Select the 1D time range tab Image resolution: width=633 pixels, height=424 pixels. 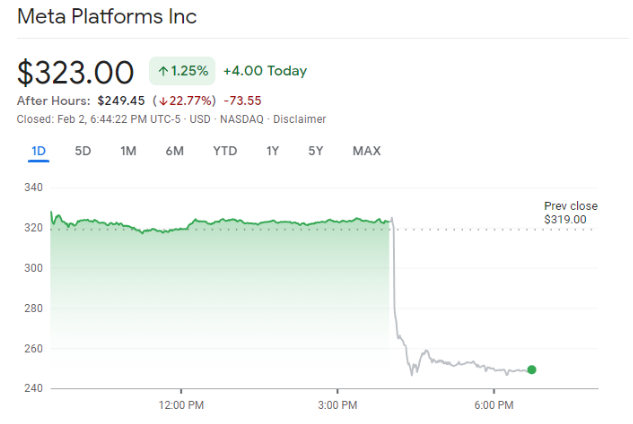38,151
